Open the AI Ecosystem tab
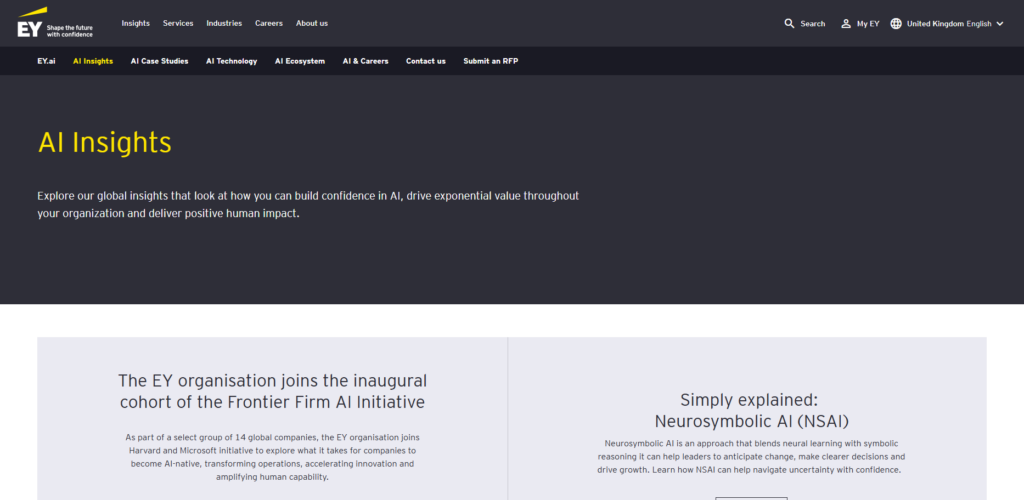Image resolution: width=1024 pixels, height=500 pixels. coord(300,61)
